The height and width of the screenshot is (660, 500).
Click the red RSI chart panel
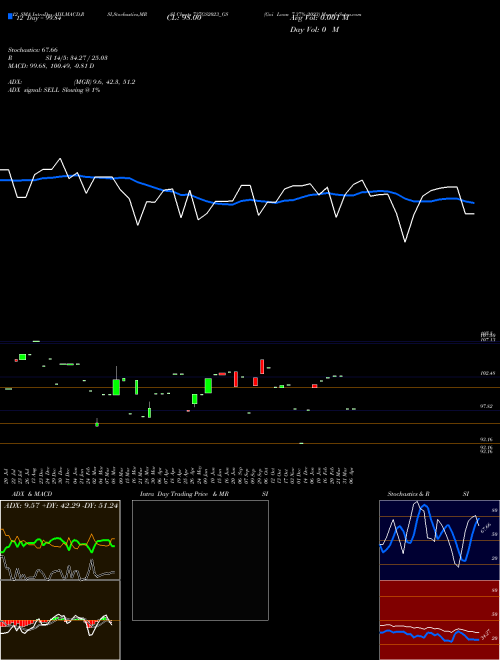tap(439, 620)
